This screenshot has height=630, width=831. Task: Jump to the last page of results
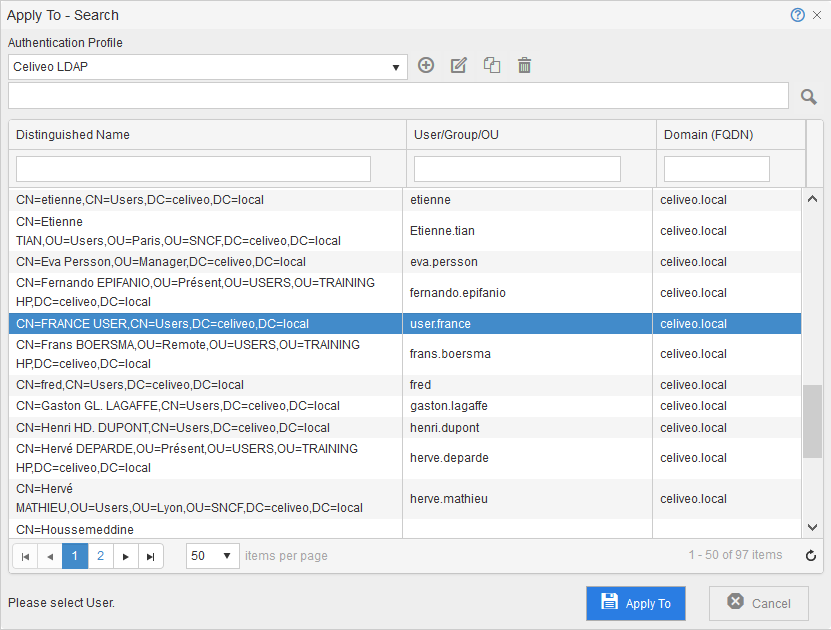pos(151,556)
